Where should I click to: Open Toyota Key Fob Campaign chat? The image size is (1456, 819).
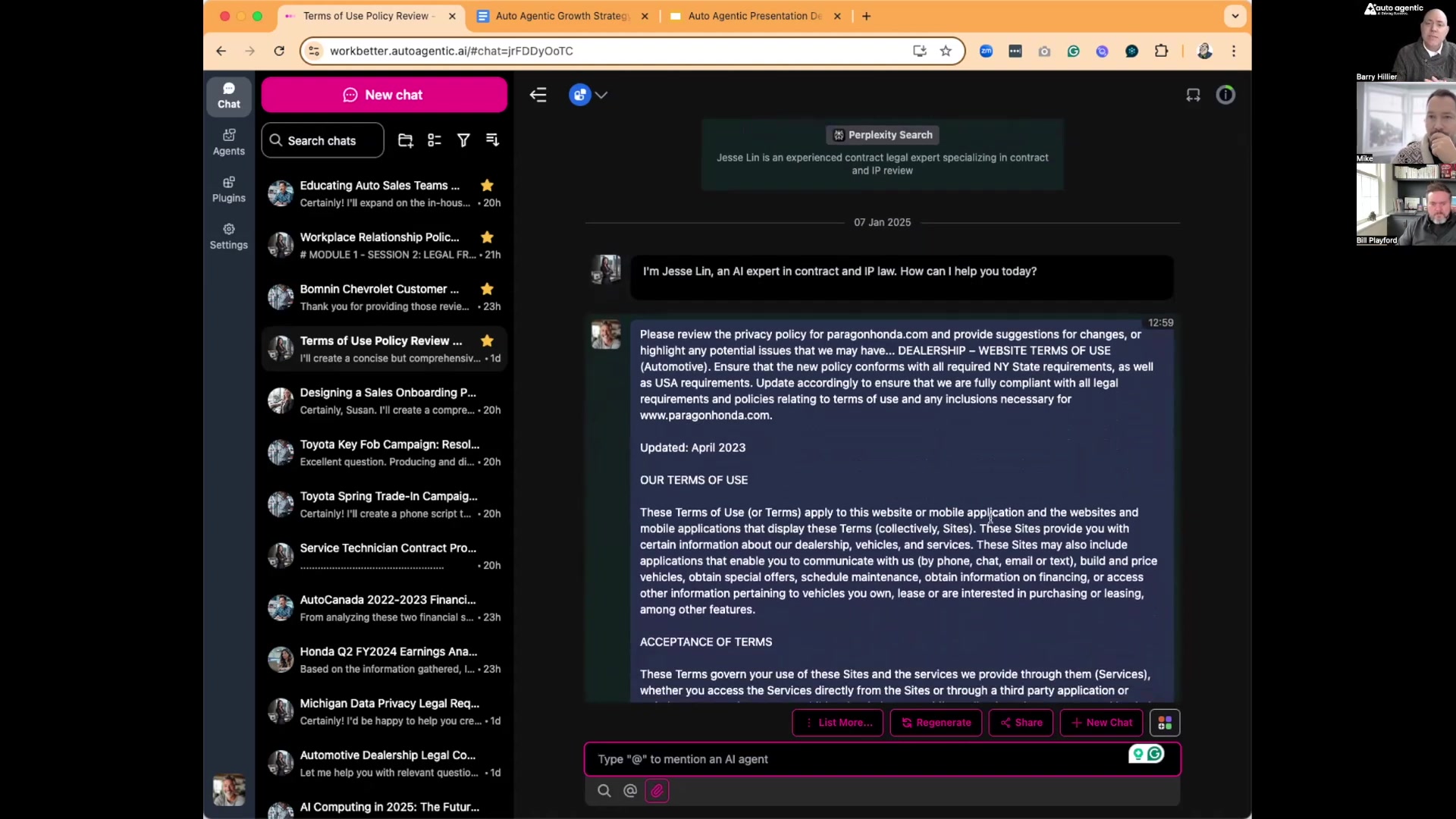click(384, 453)
